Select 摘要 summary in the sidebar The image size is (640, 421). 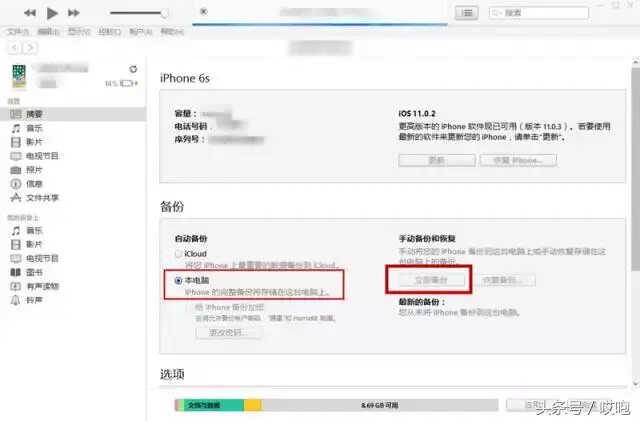(x=73, y=114)
